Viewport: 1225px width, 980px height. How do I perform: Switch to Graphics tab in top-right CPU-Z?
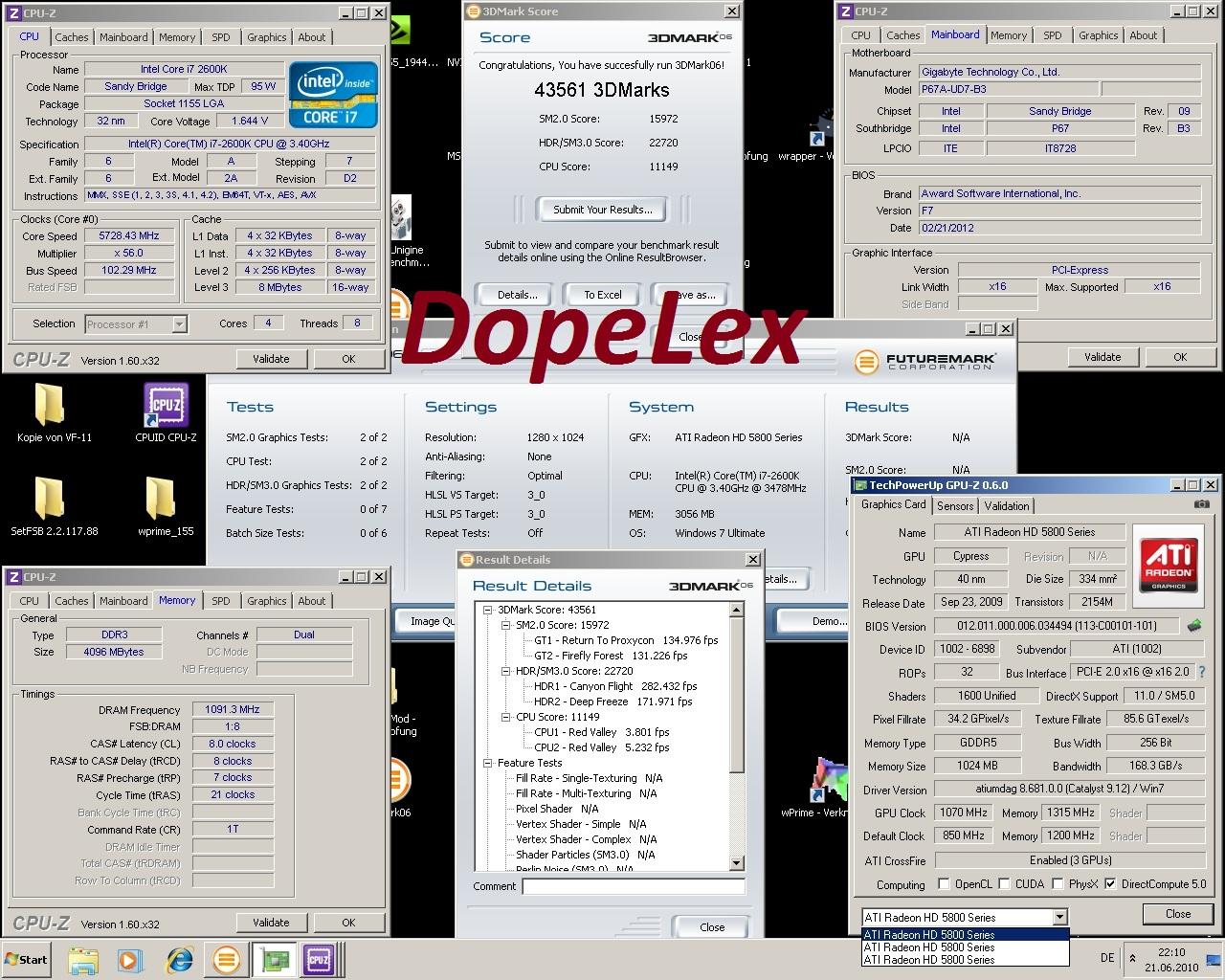click(x=1099, y=35)
